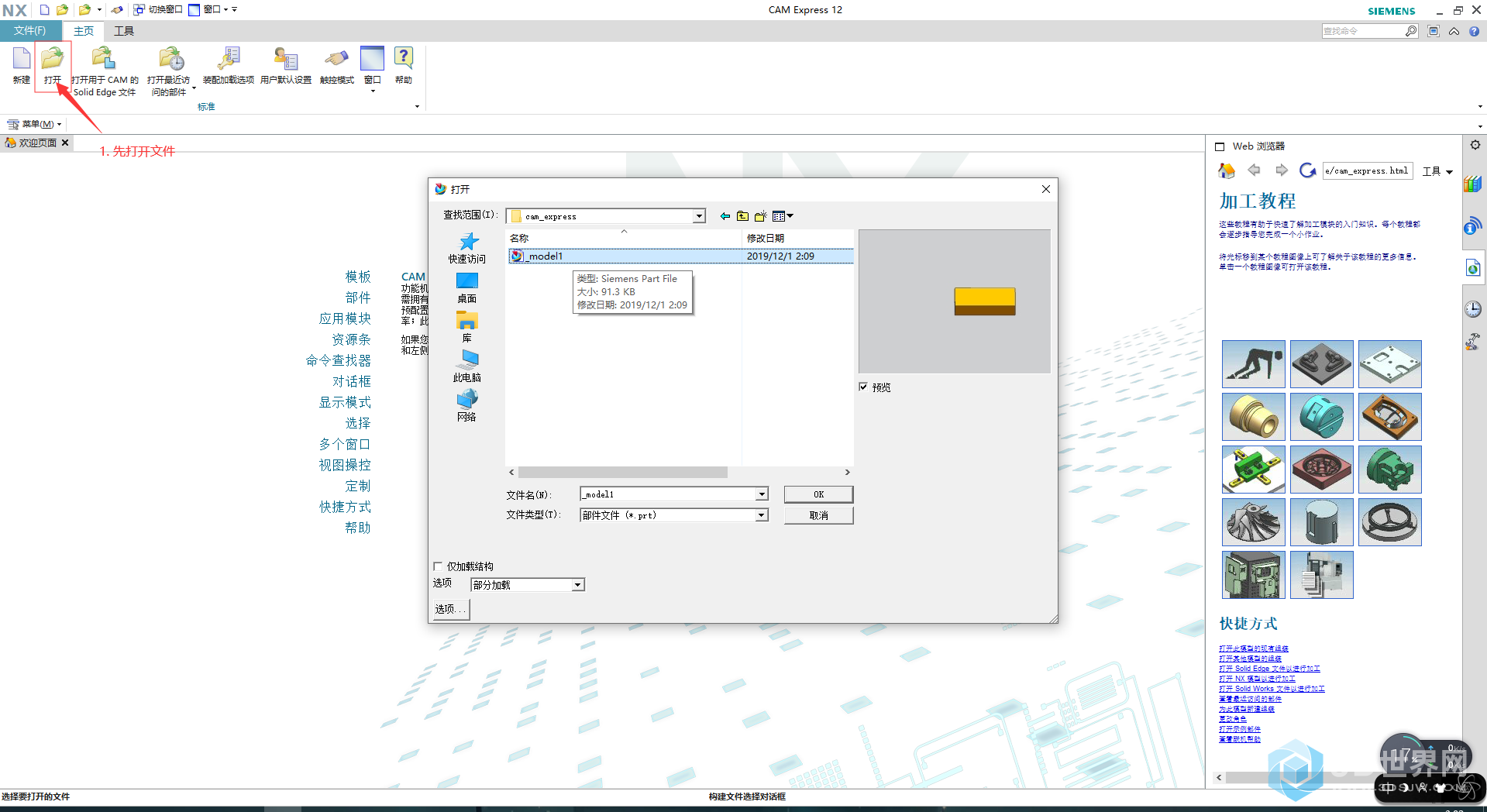Screen dimensions: 1487x812
Task: Select 库 (Libraries) in the dialog sidebar
Action: [467, 328]
